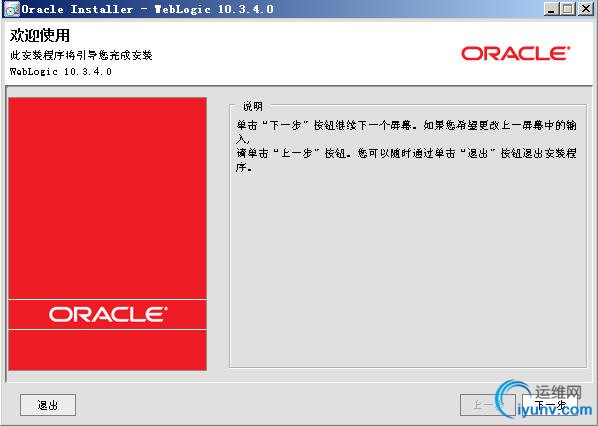Click the installer icon in title bar

(11, 9)
